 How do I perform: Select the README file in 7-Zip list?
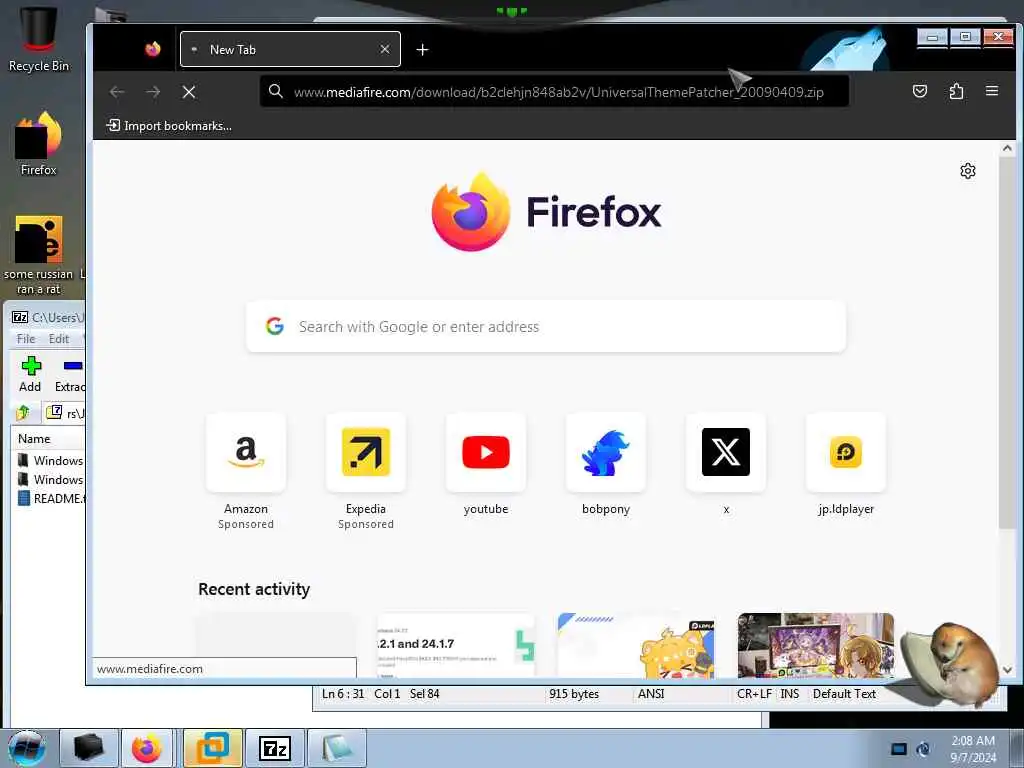tap(51, 498)
